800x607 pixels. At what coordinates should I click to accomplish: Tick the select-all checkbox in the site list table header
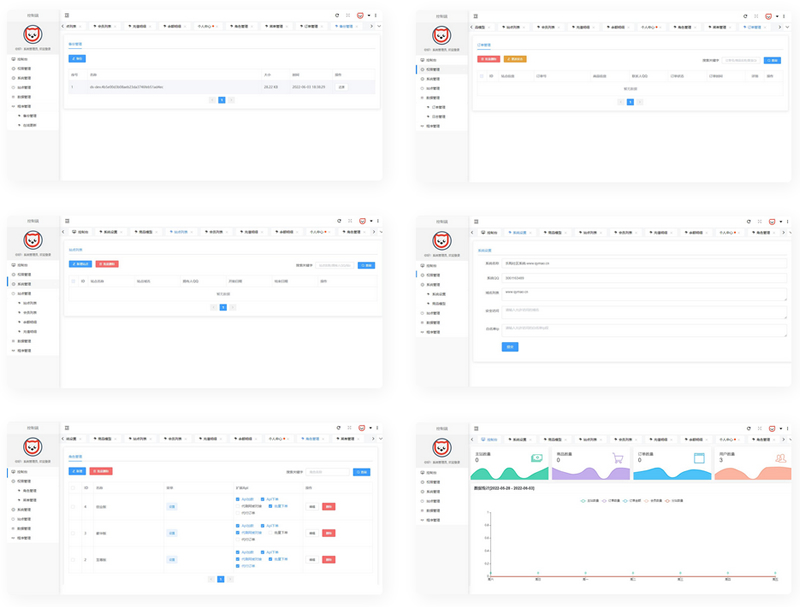coord(72,281)
